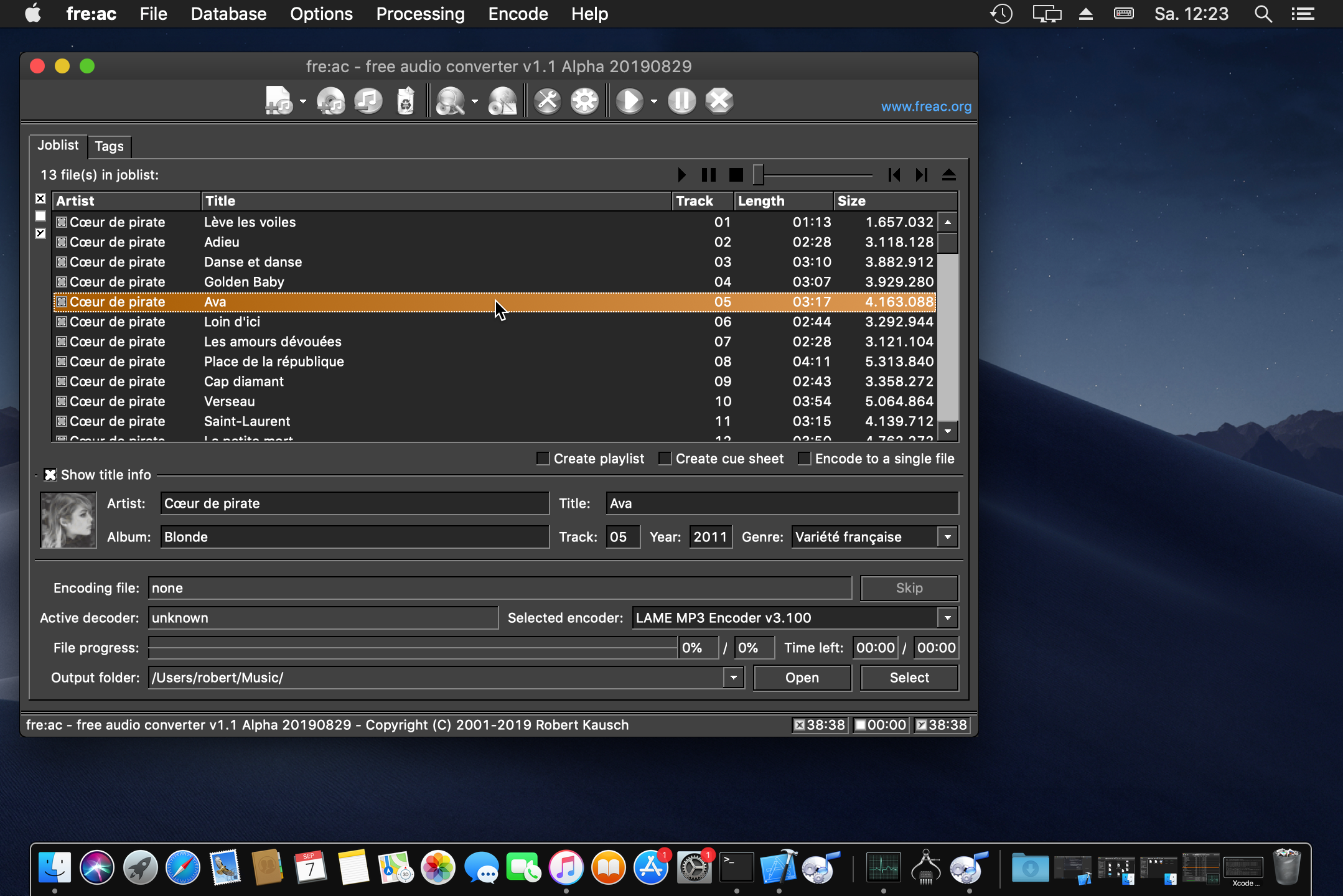
Task: Click the Year field showing 2011
Action: [x=711, y=537]
